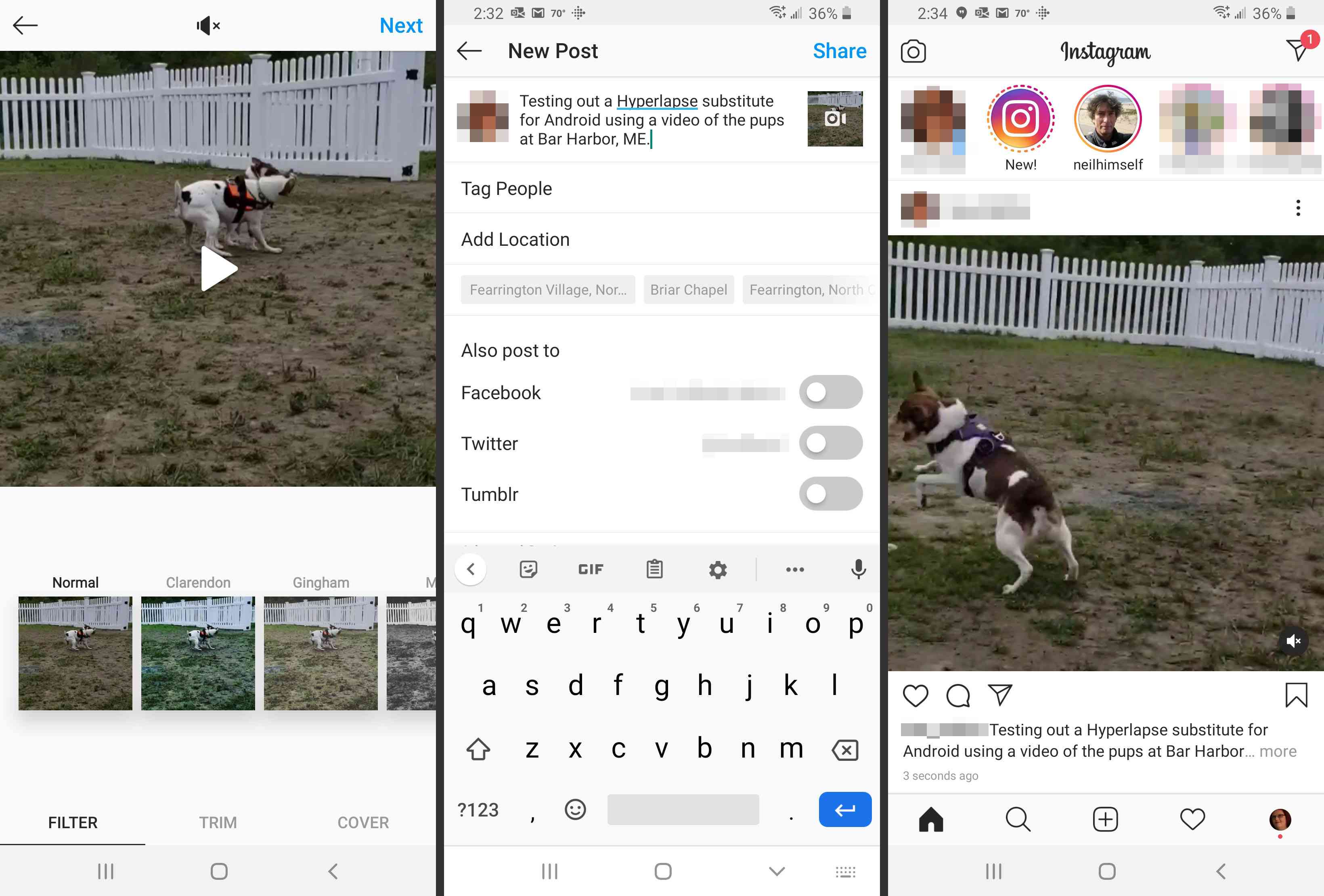Tap the comment bubble icon

click(957, 695)
